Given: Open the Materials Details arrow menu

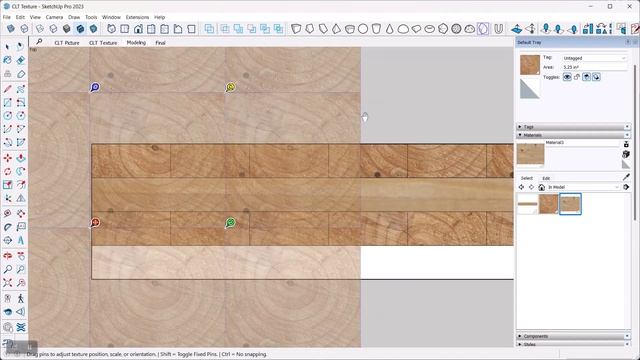Looking at the screenshot, I should click(626, 187).
